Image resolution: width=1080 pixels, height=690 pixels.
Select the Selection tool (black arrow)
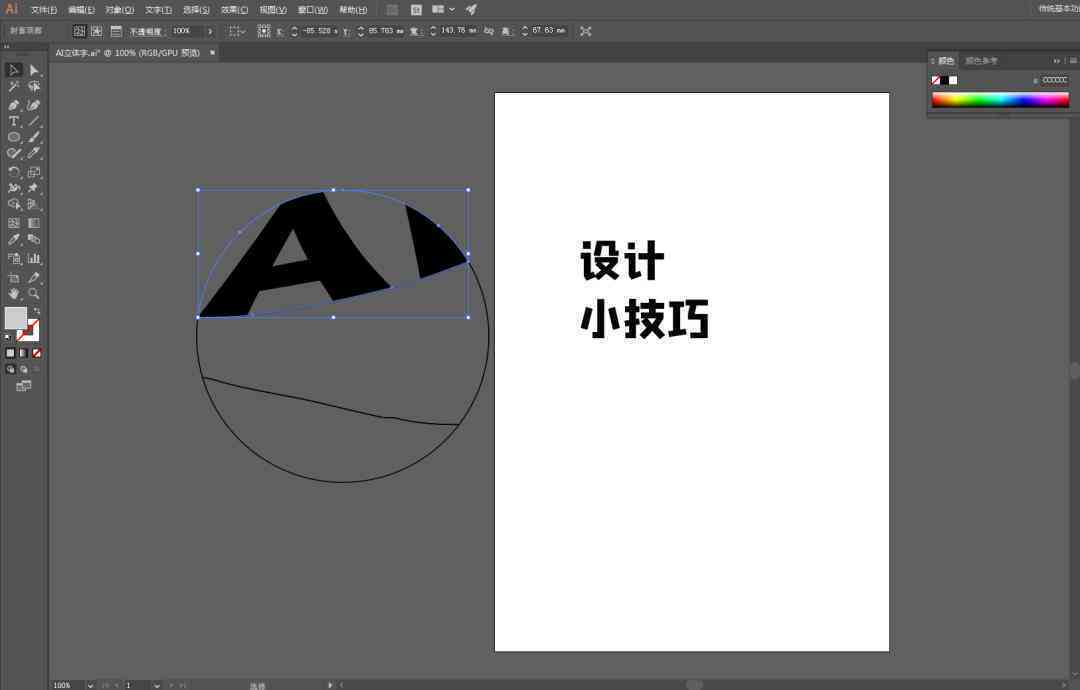point(13,70)
